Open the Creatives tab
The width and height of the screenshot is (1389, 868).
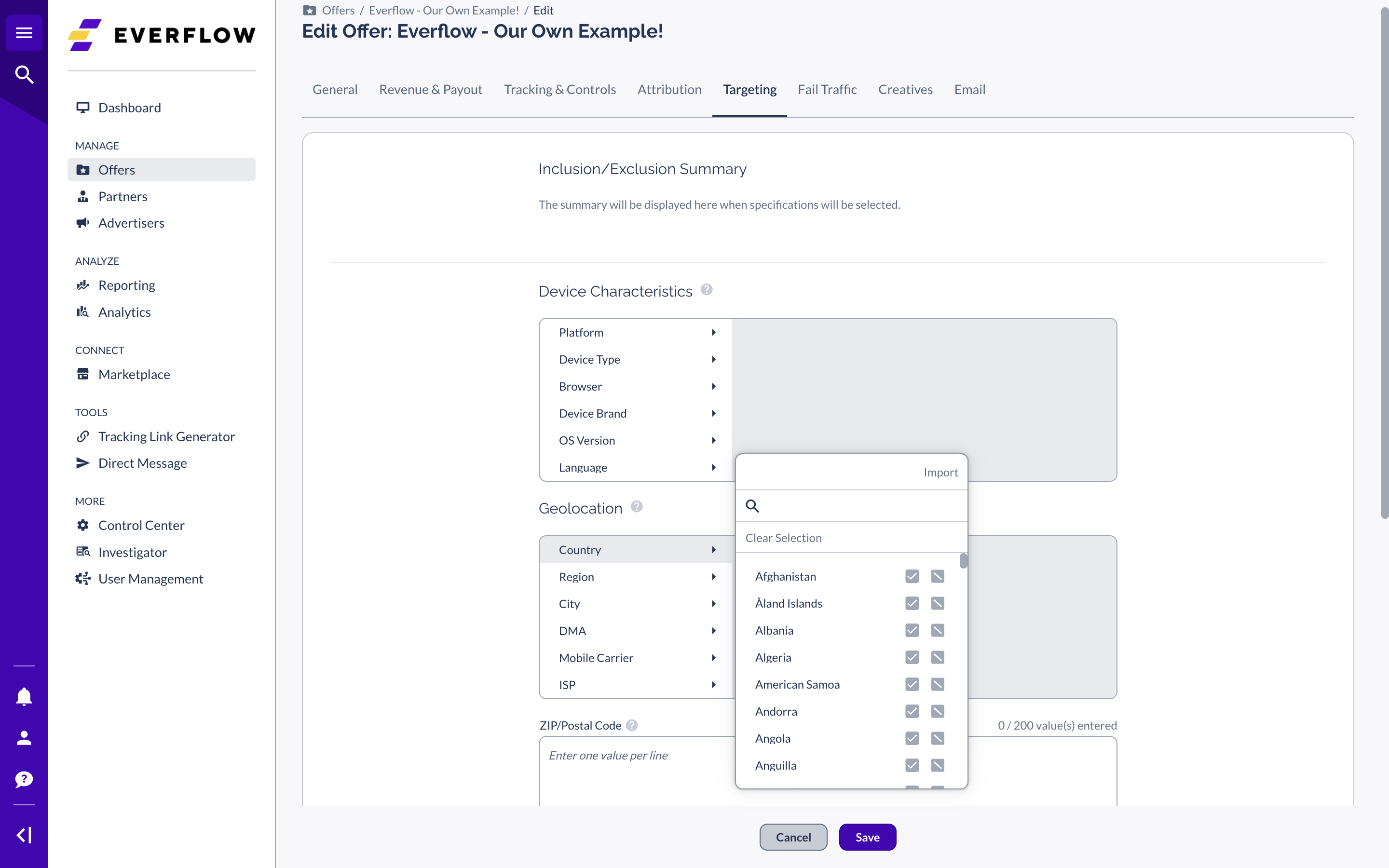click(905, 89)
